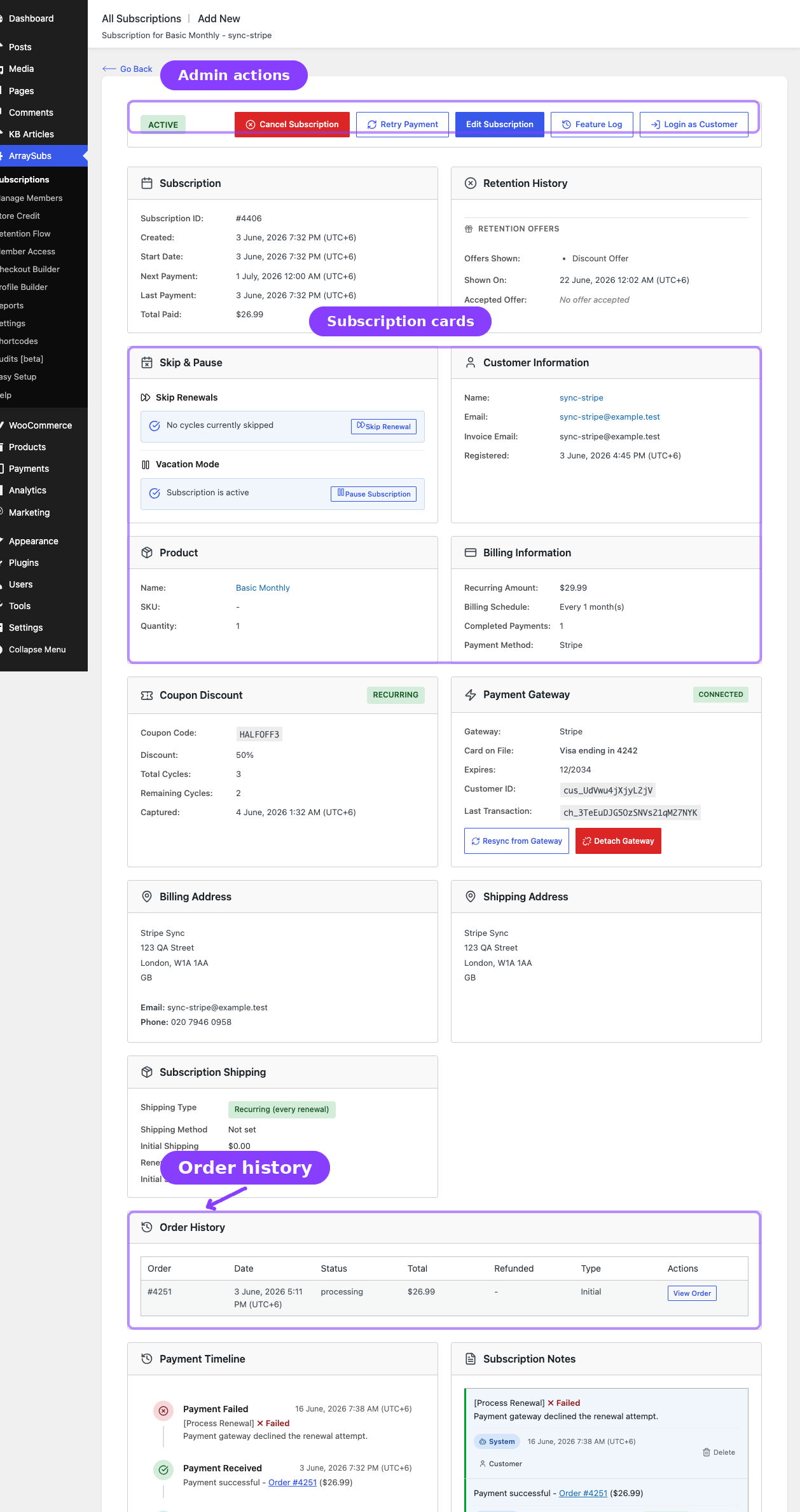Open Payments in the sidebar
Screen dimensions: 800x1512
(x=44, y=469)
